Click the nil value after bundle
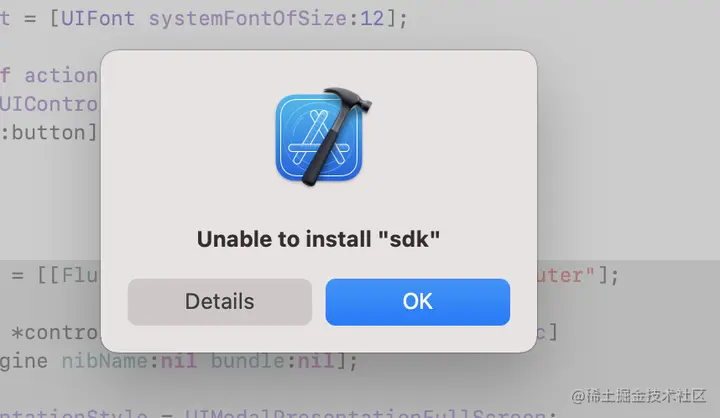 click(316, 361)
